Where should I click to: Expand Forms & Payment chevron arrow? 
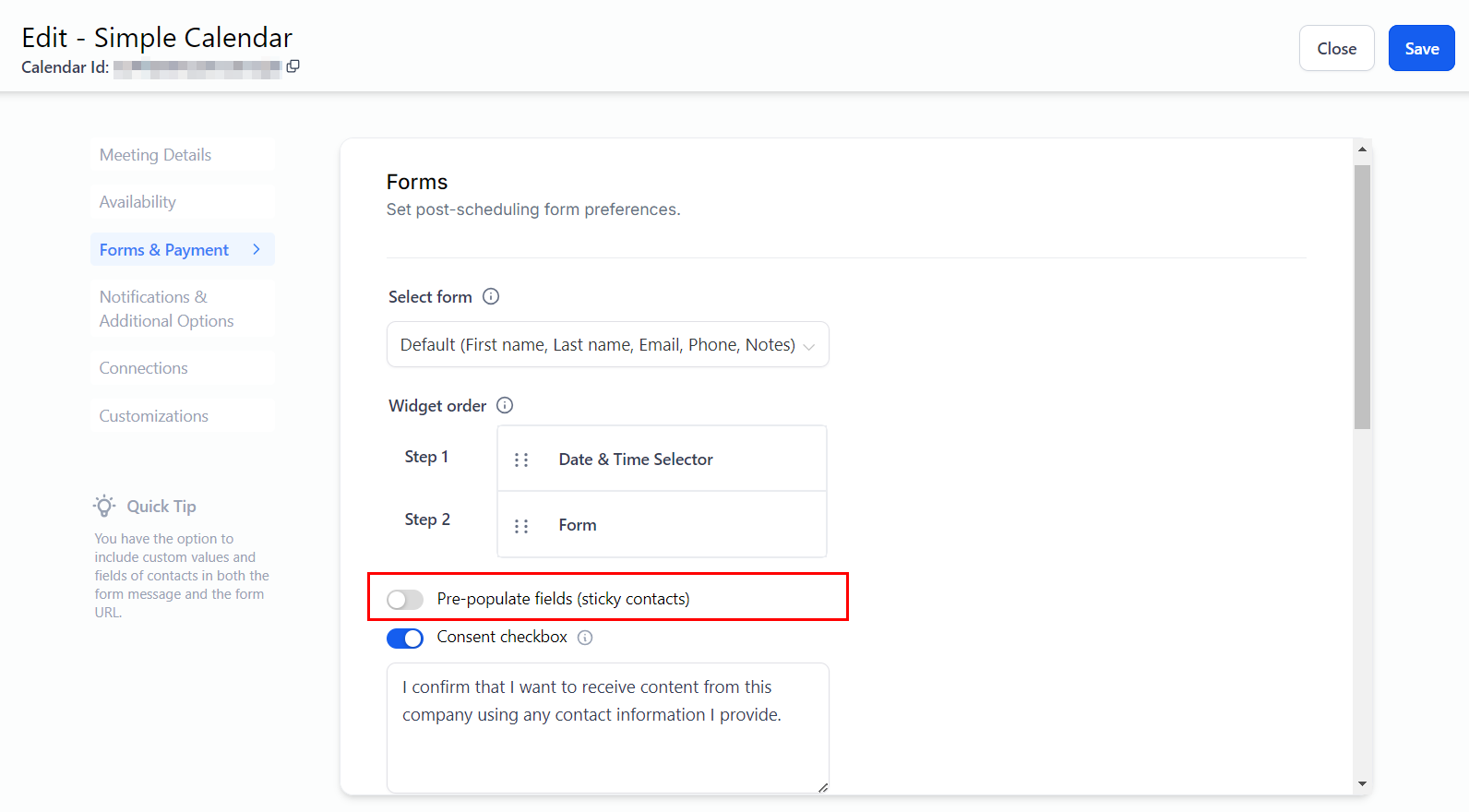click(x=257, y=249)
